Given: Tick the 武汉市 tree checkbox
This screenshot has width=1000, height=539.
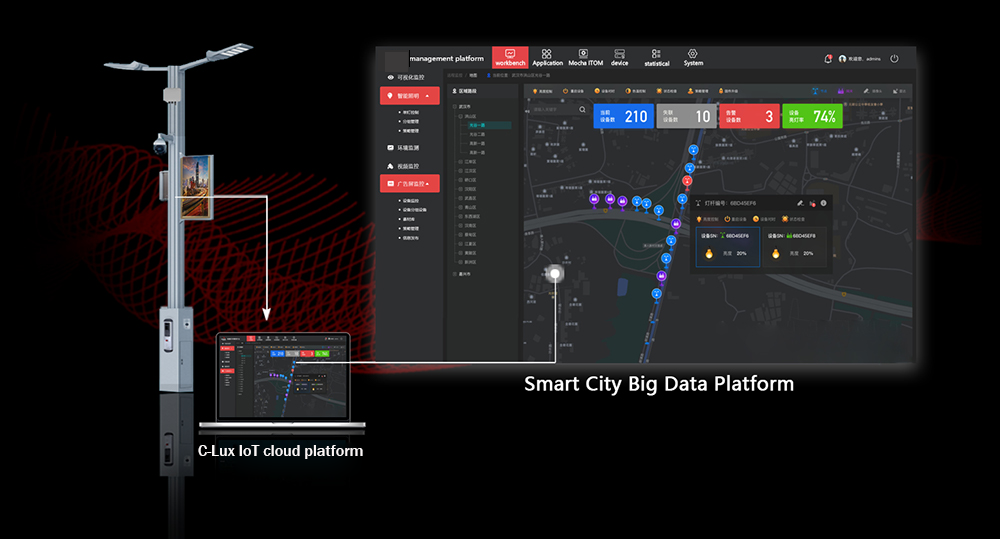Looking at the screenshot, I should 456,106.
